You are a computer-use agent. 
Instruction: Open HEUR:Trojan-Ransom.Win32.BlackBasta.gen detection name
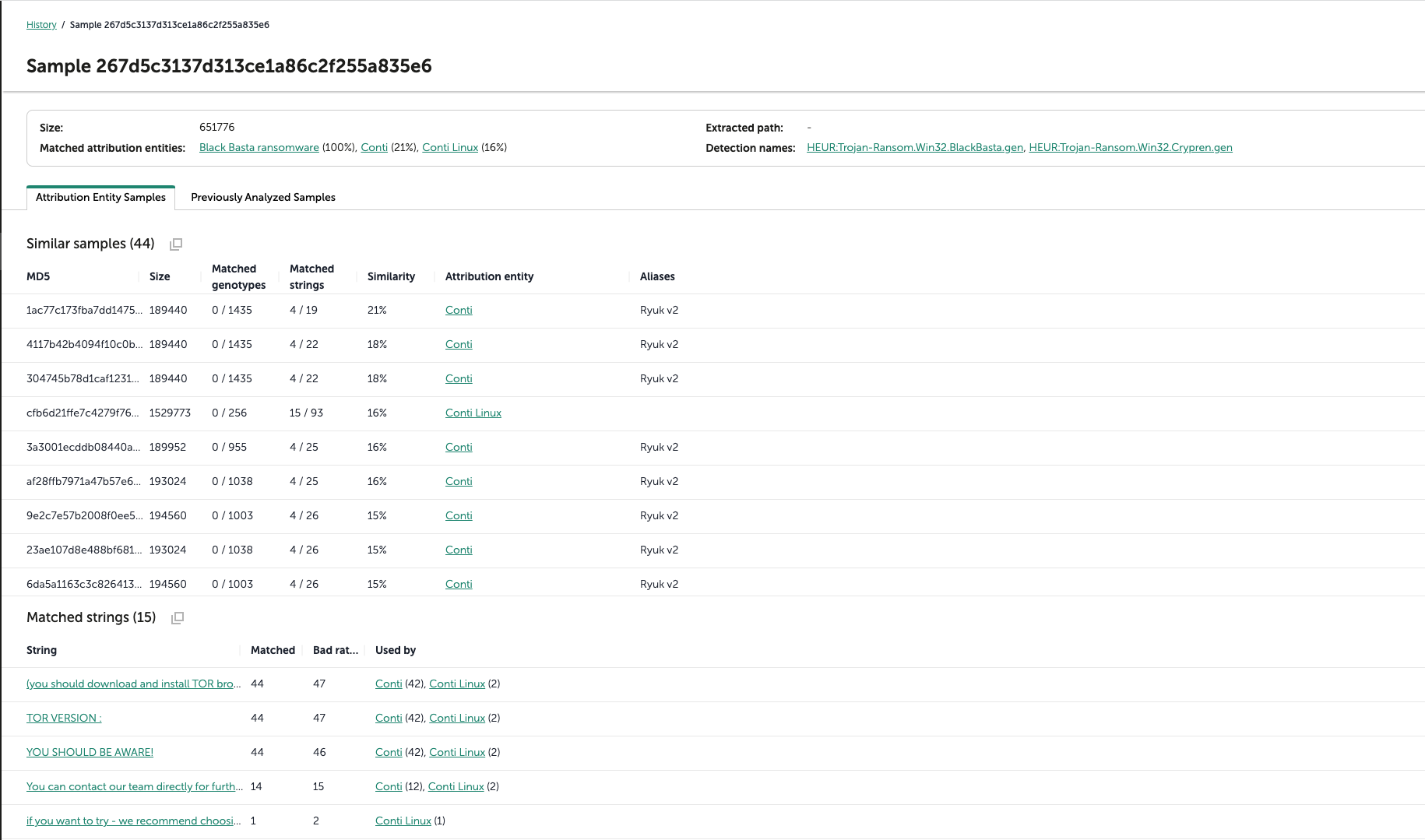(x=914, y=148)
